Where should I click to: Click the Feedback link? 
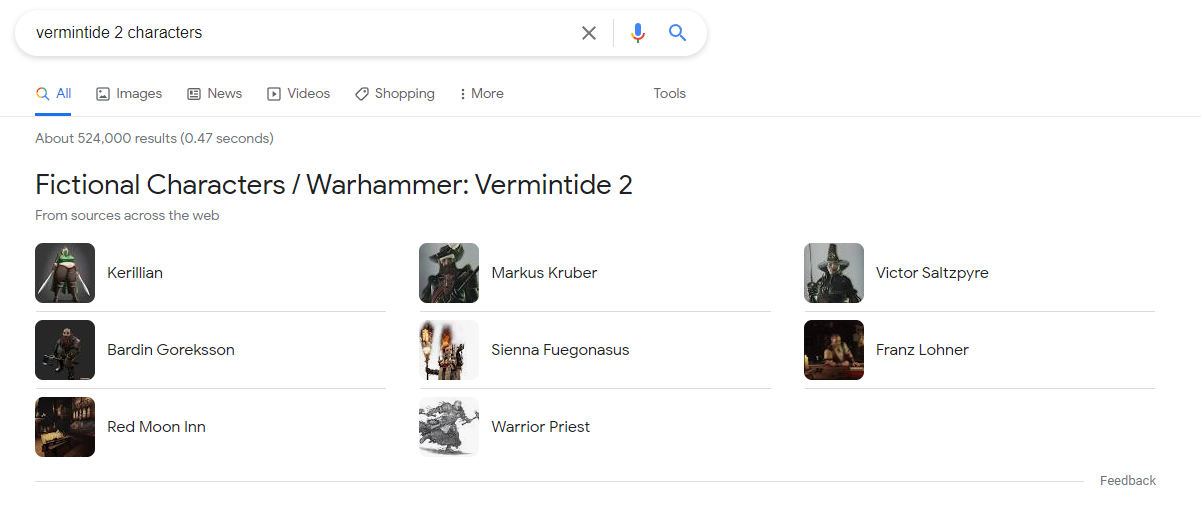click(1127, 481)
